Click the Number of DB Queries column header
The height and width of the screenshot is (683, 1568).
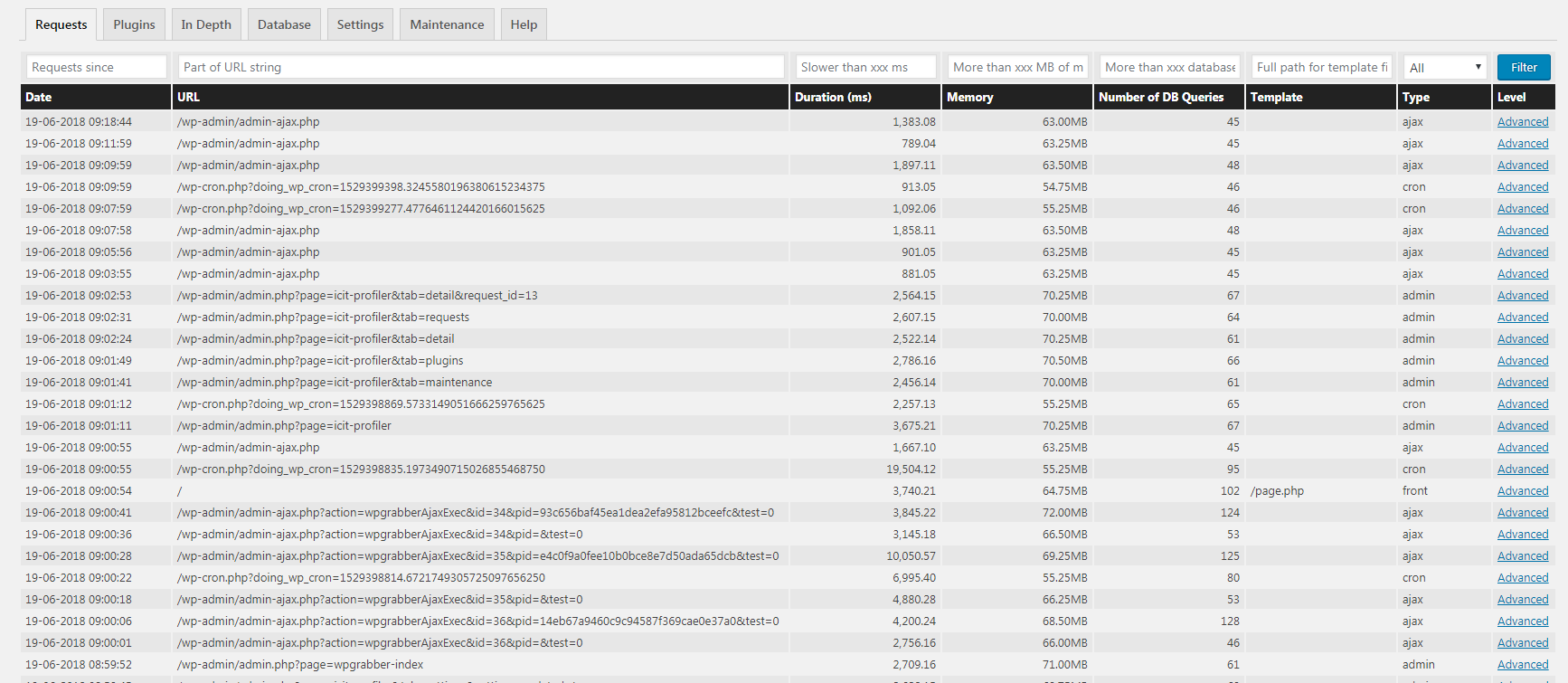[x=1161, y=97]
